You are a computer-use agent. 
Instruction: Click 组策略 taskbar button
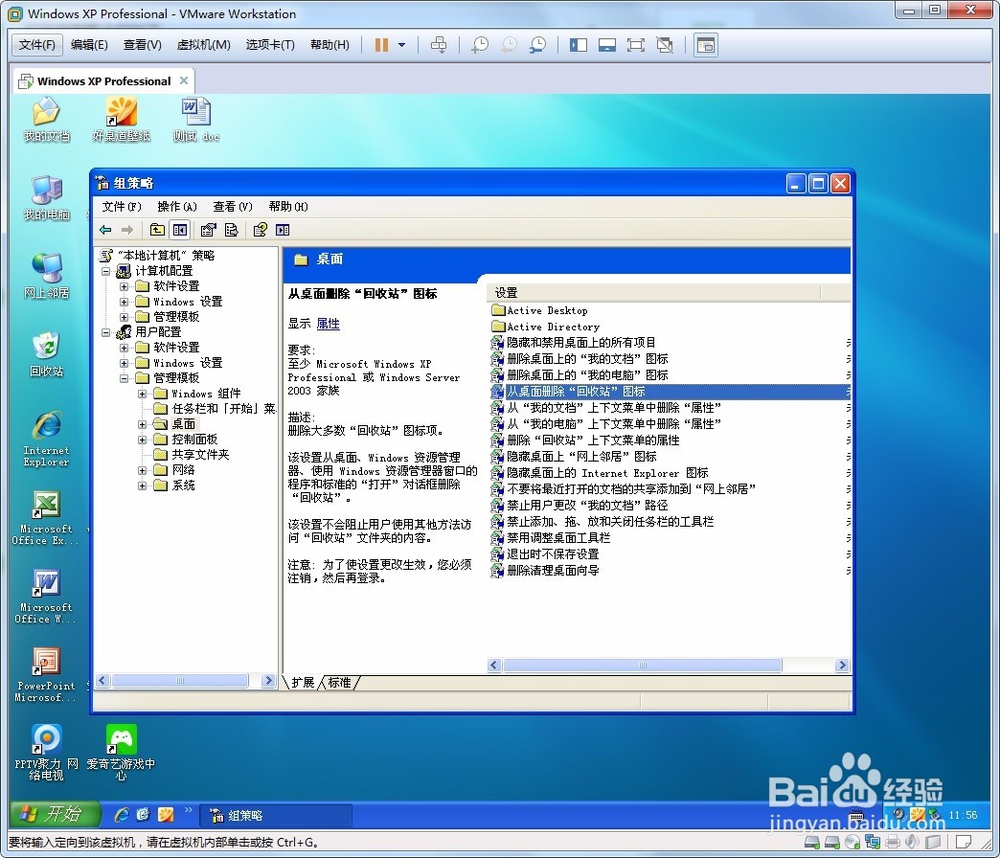coord(276,815)
